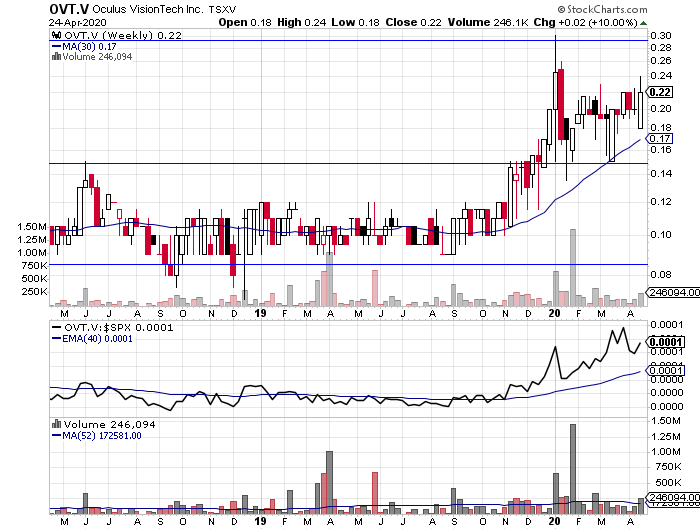Image resolution: width=700 pixels, height=530 pixels.
Task: Click the 0.08 price axis label
Action: coord(661,274)
